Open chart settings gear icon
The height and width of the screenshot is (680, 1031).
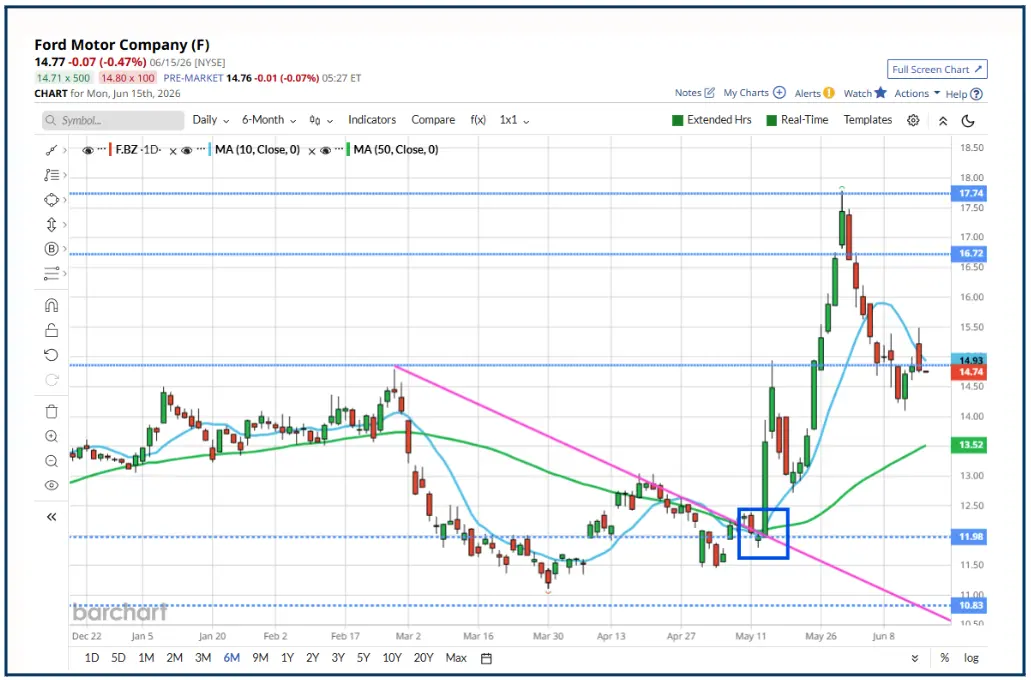pyautogui.click(x=913, y=120)
